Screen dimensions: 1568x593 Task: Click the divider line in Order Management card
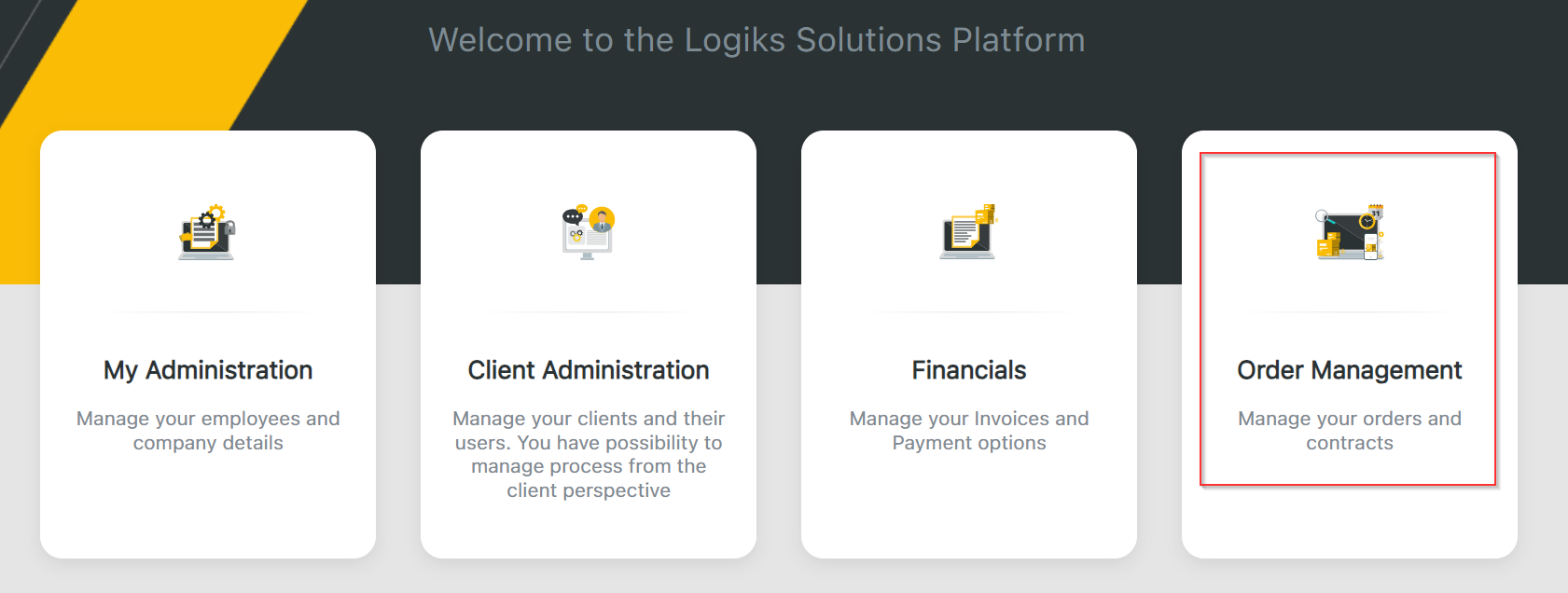tap(1349, 312)
